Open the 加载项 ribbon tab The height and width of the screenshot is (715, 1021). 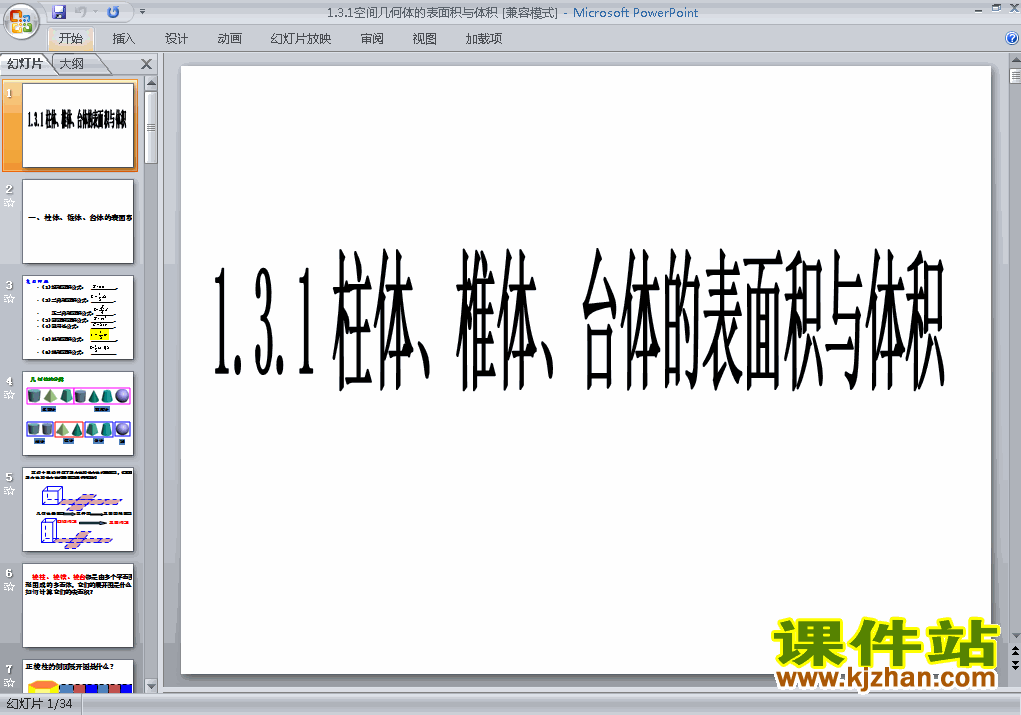click(x=484, y=38)
